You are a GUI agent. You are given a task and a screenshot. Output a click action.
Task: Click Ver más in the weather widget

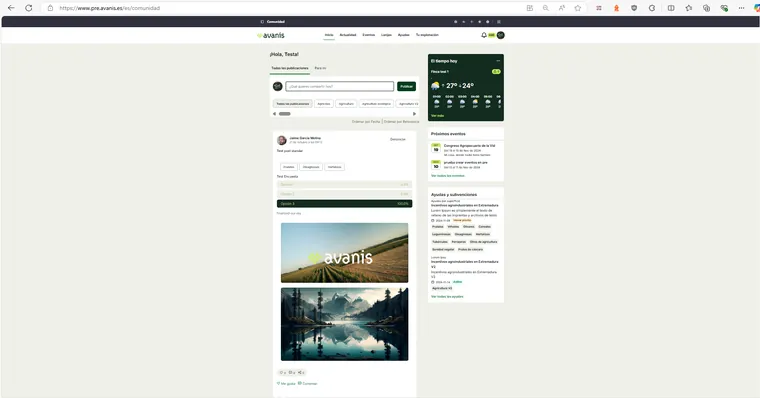pos(437,116)
